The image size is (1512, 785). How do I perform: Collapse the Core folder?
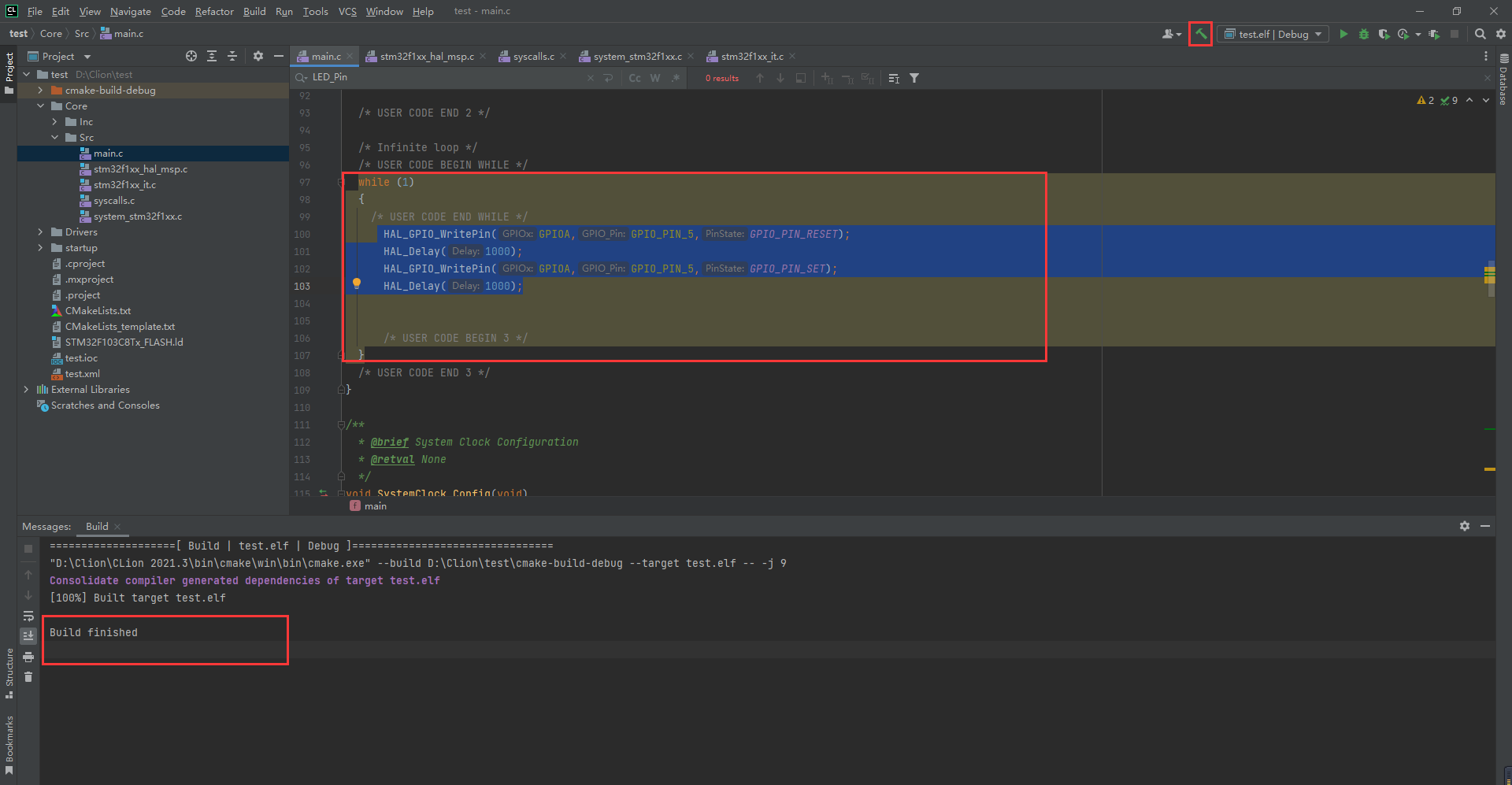pos(40,106)
